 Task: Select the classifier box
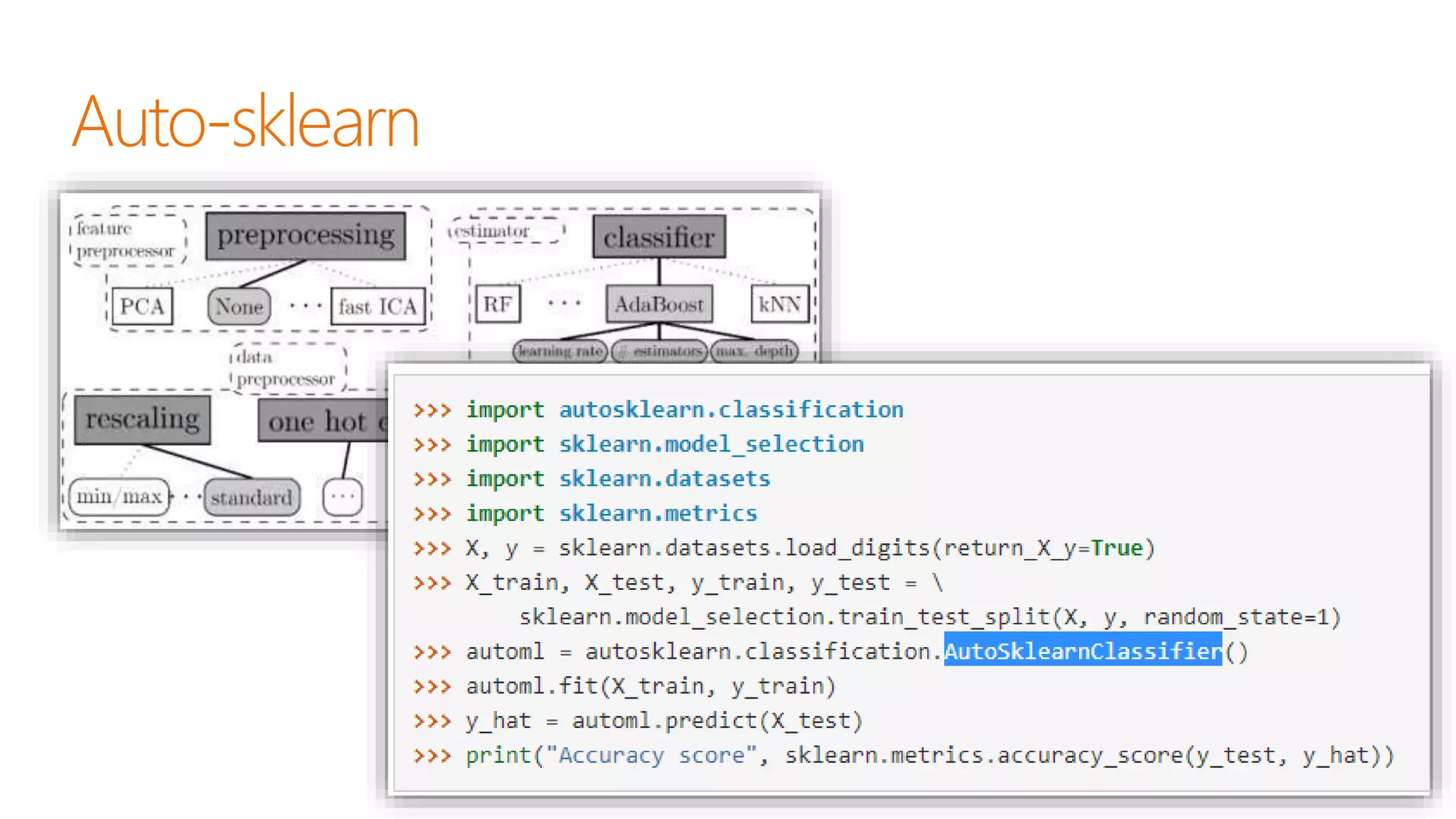659,237
